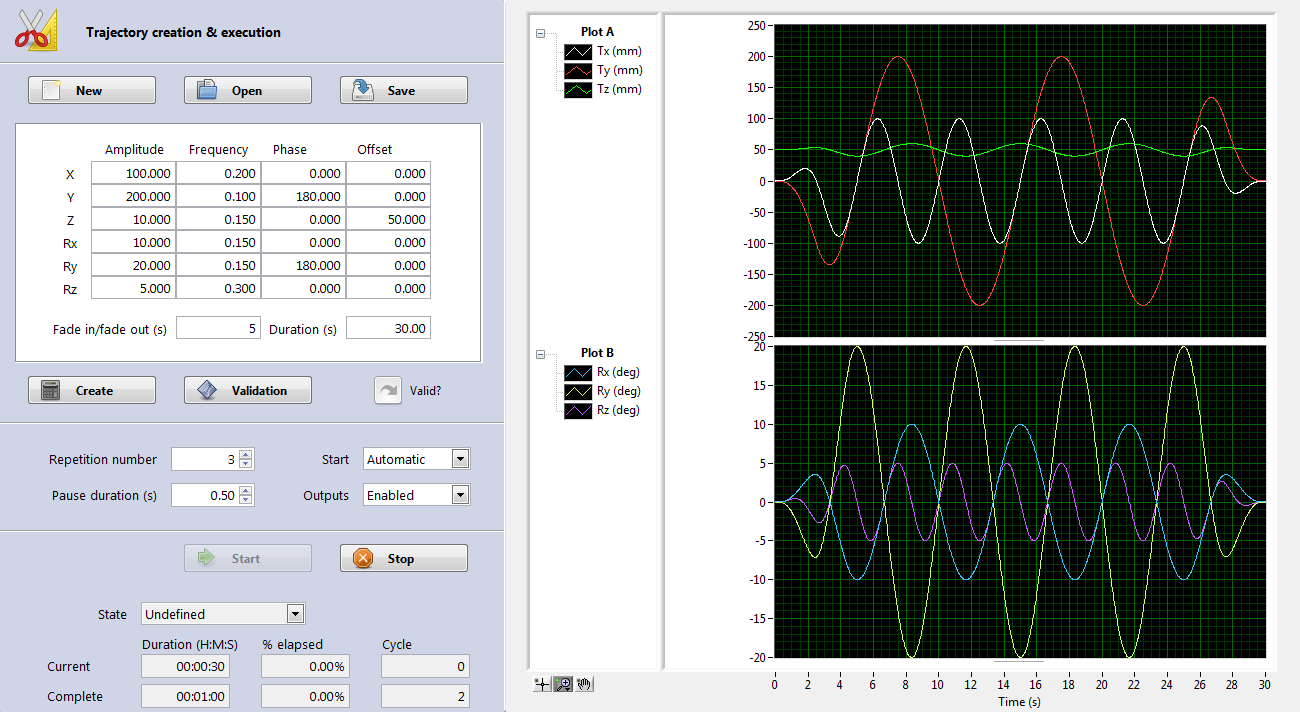Open a saved trajectory file
The image size is (1300, 712).
pyautogui.click(x=248, y=90)
